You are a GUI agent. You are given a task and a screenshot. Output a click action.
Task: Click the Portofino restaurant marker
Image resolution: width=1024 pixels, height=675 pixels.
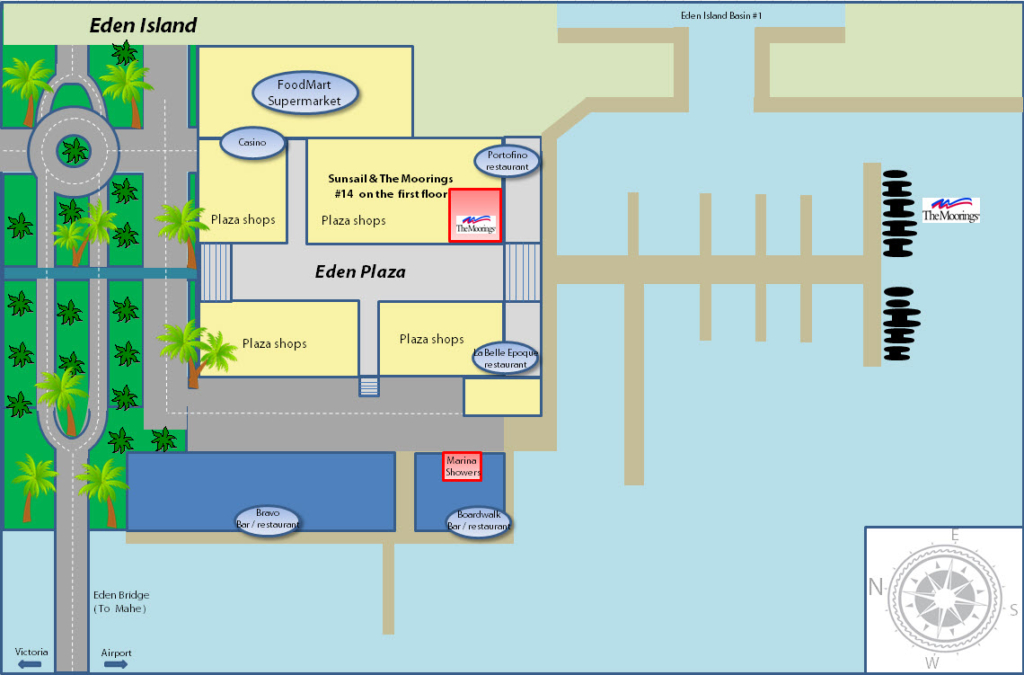click(x=507, y=161)
